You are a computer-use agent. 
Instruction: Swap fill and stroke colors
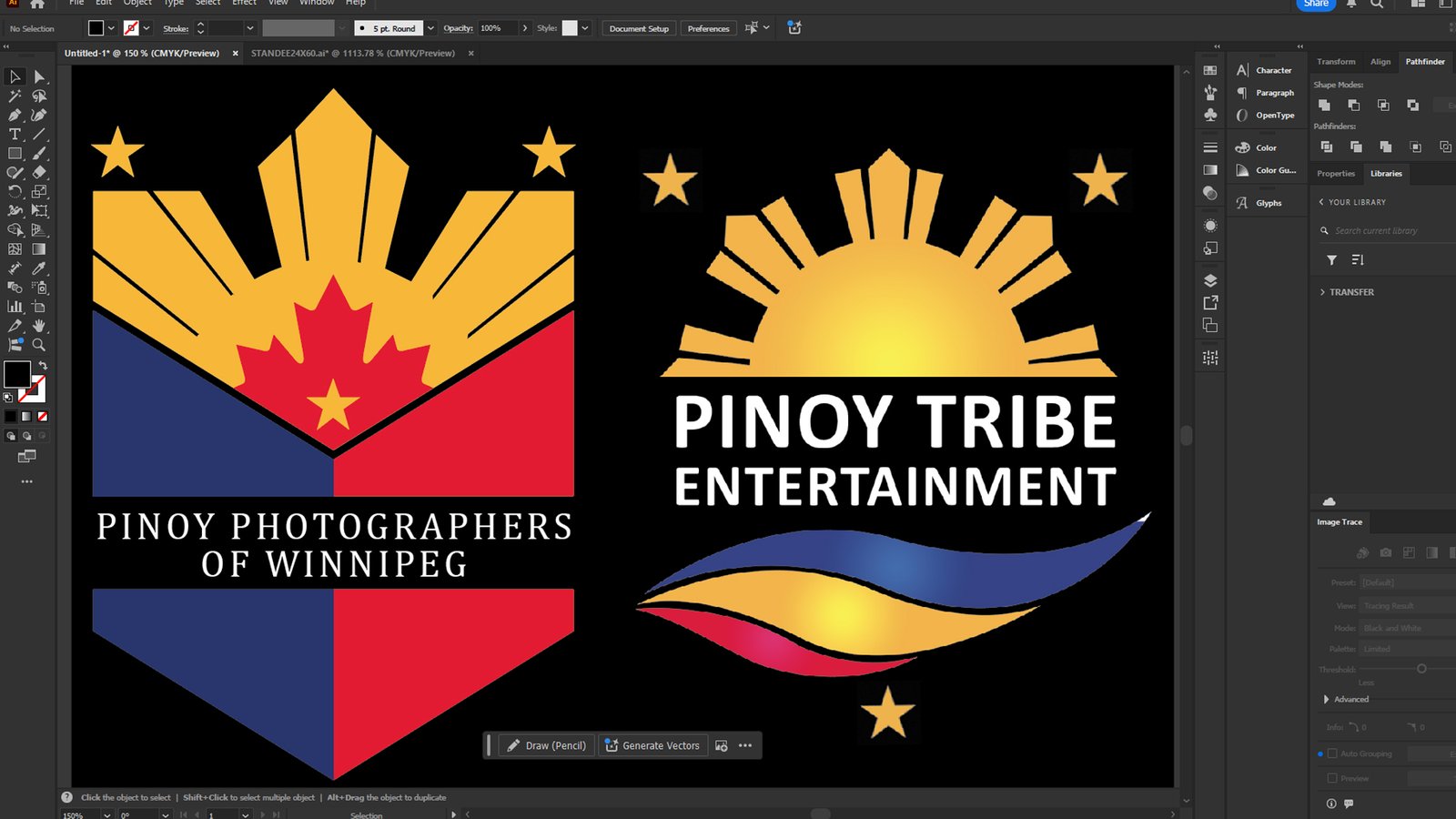43,365
